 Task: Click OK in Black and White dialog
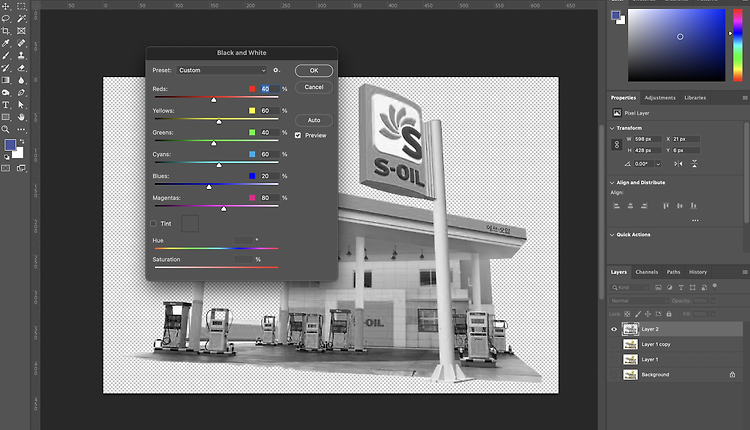(x=314, y=70)
